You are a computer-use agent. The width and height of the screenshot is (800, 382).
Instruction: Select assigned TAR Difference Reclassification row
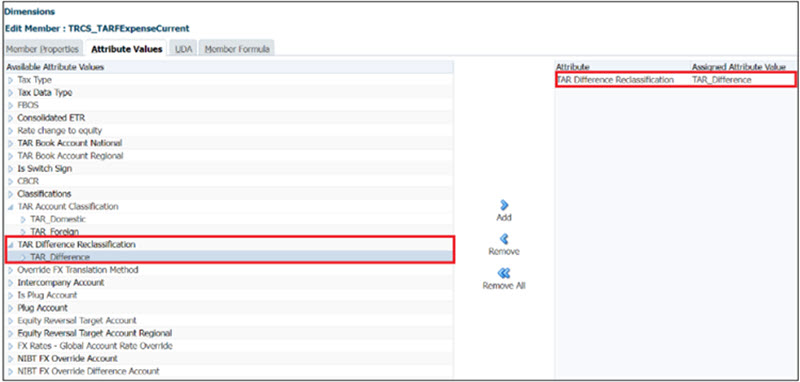(676, 80)
